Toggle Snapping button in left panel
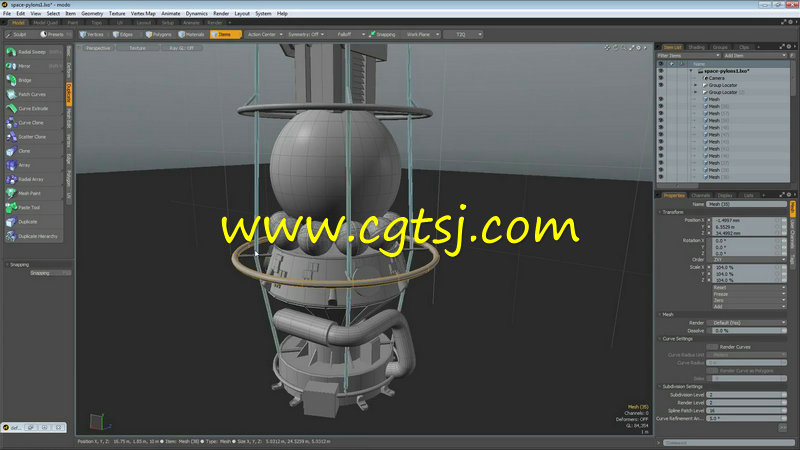Viewport: 800px width, 450px height. (49, 273)
